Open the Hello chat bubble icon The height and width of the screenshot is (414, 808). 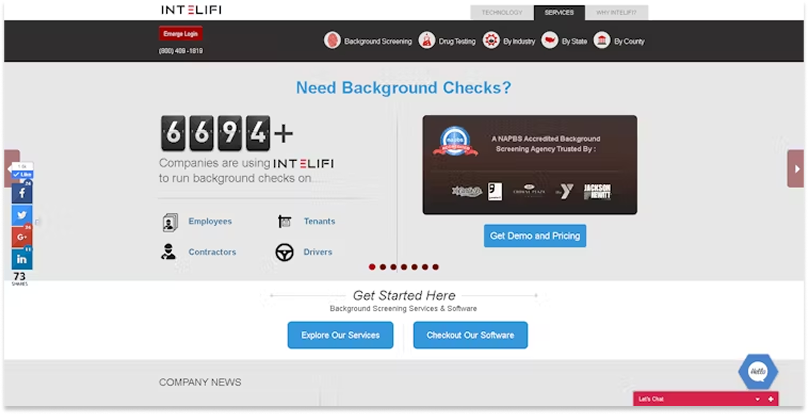(758, 371)
